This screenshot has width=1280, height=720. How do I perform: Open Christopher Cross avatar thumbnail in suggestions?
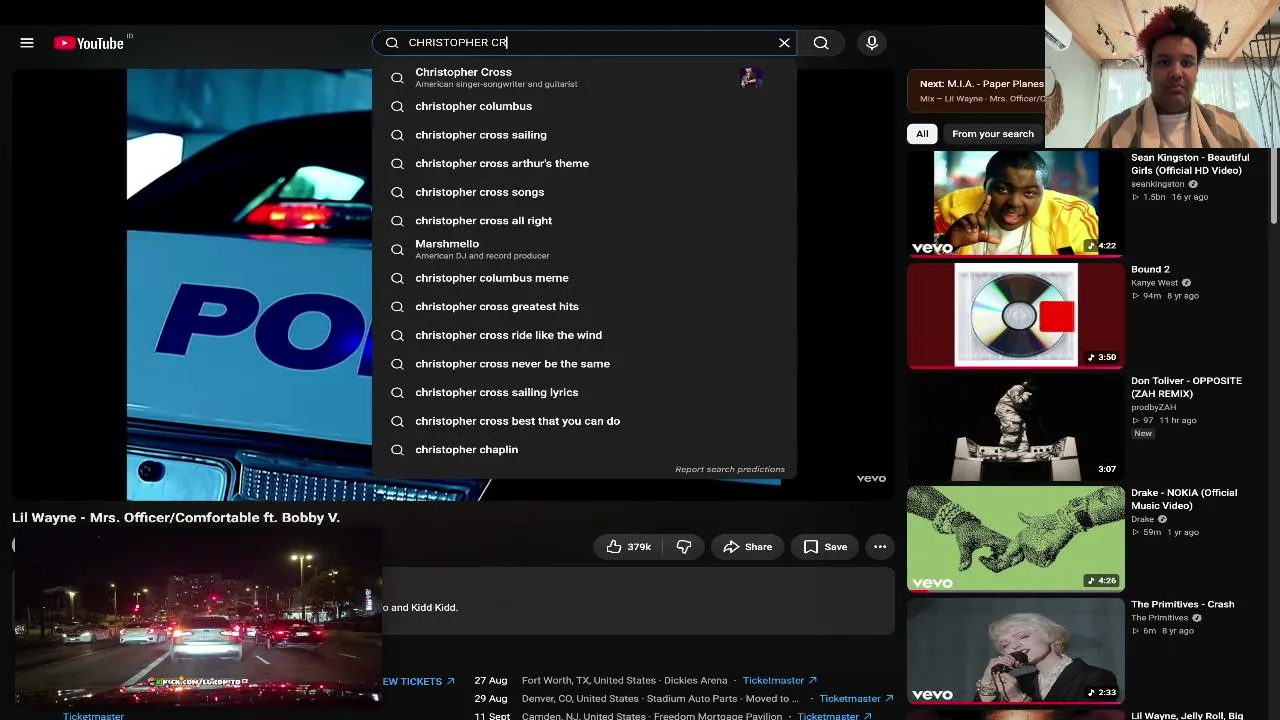pos(751,77)
